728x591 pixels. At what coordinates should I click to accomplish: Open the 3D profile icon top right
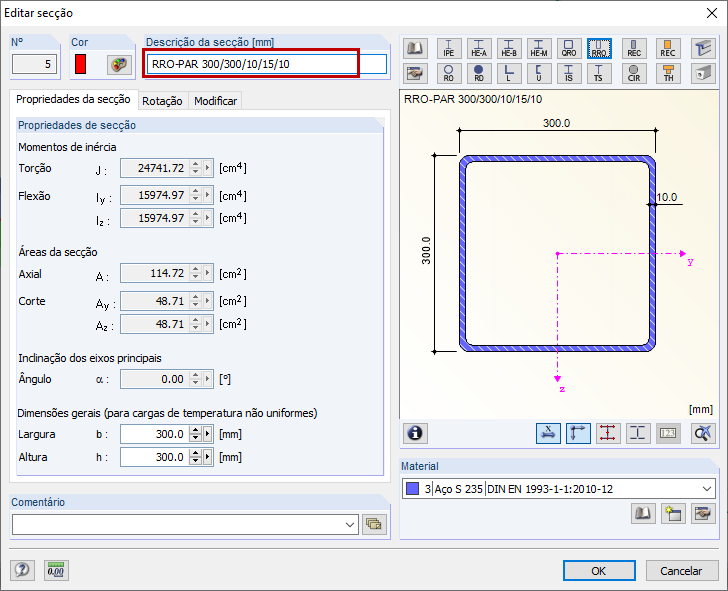point(703,48)
